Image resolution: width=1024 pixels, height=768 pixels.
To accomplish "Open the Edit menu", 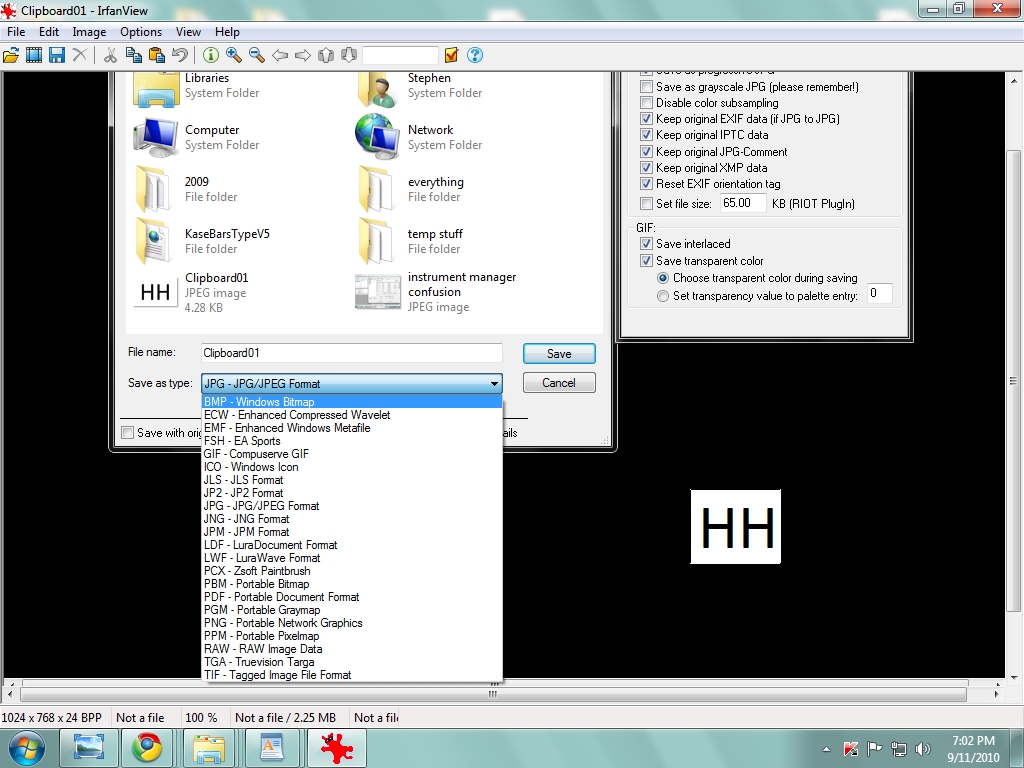I will click(x=49, y=32).
